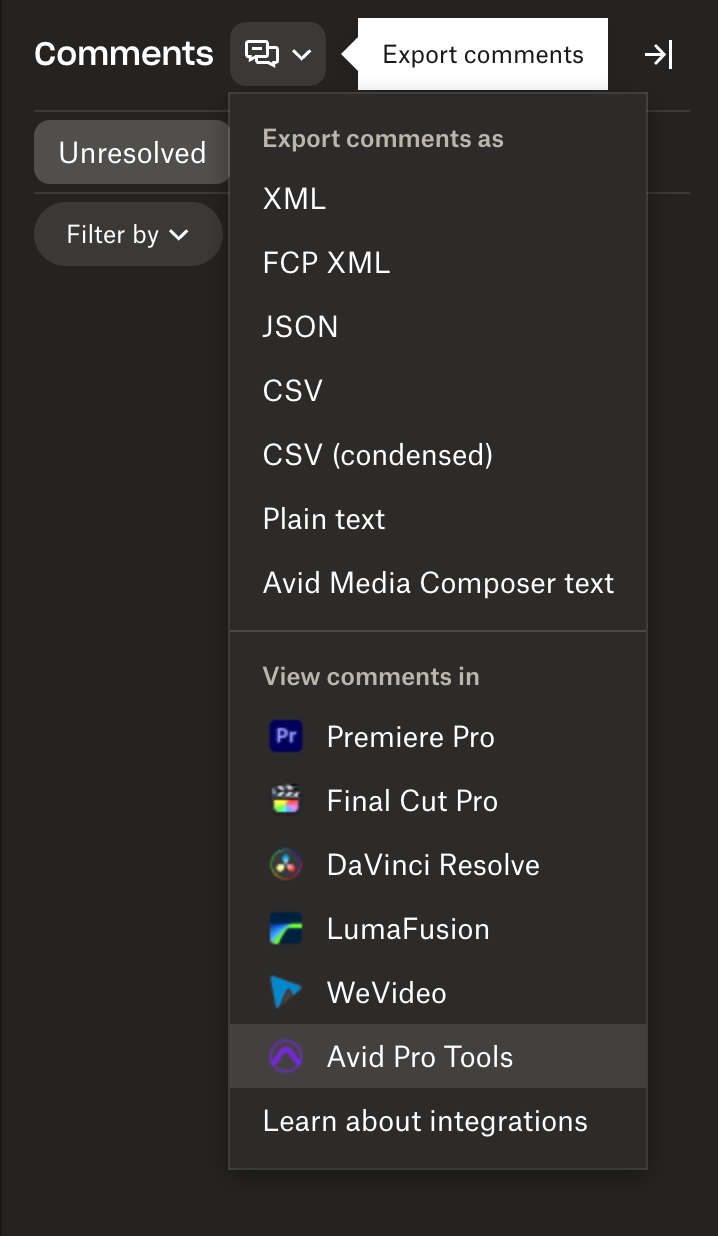Screen dimensions: 718x1236
Task: Open Learn about integrations link
Action: [x=425, y=1121]
